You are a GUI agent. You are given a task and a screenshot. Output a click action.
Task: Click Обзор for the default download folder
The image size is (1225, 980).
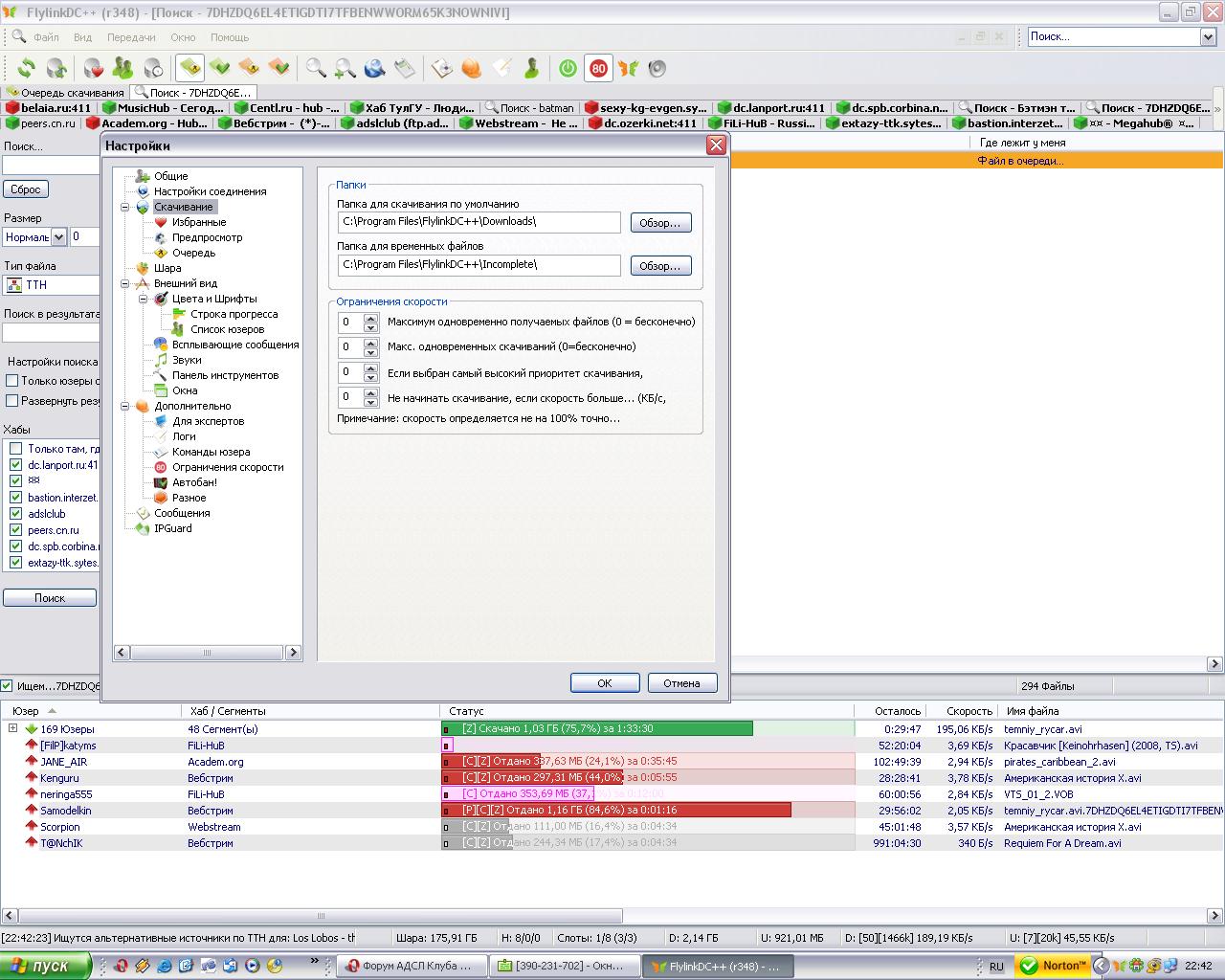coord(660,223)
